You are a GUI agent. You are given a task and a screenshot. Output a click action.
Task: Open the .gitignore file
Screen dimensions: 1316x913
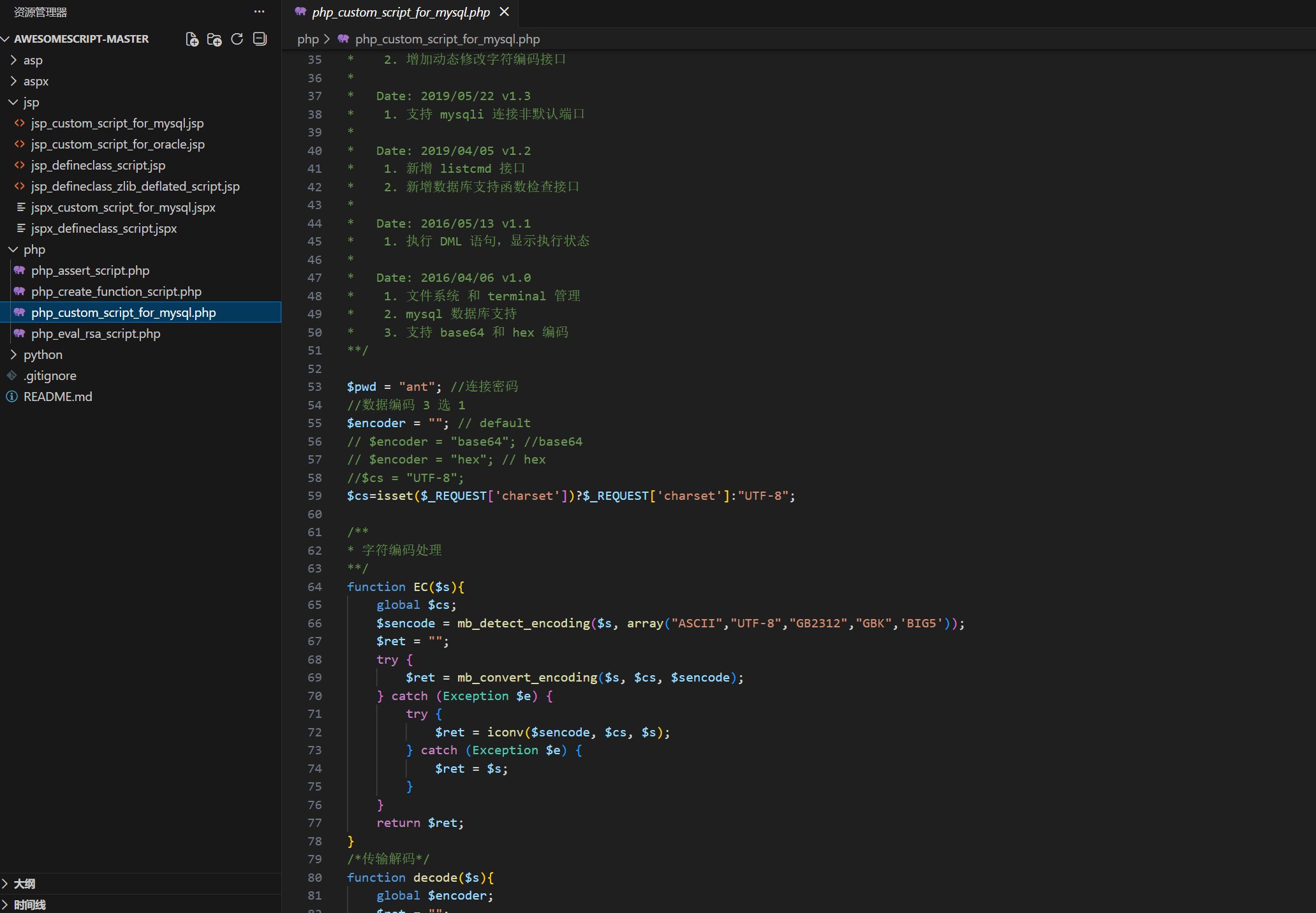[x=50, y=376]
